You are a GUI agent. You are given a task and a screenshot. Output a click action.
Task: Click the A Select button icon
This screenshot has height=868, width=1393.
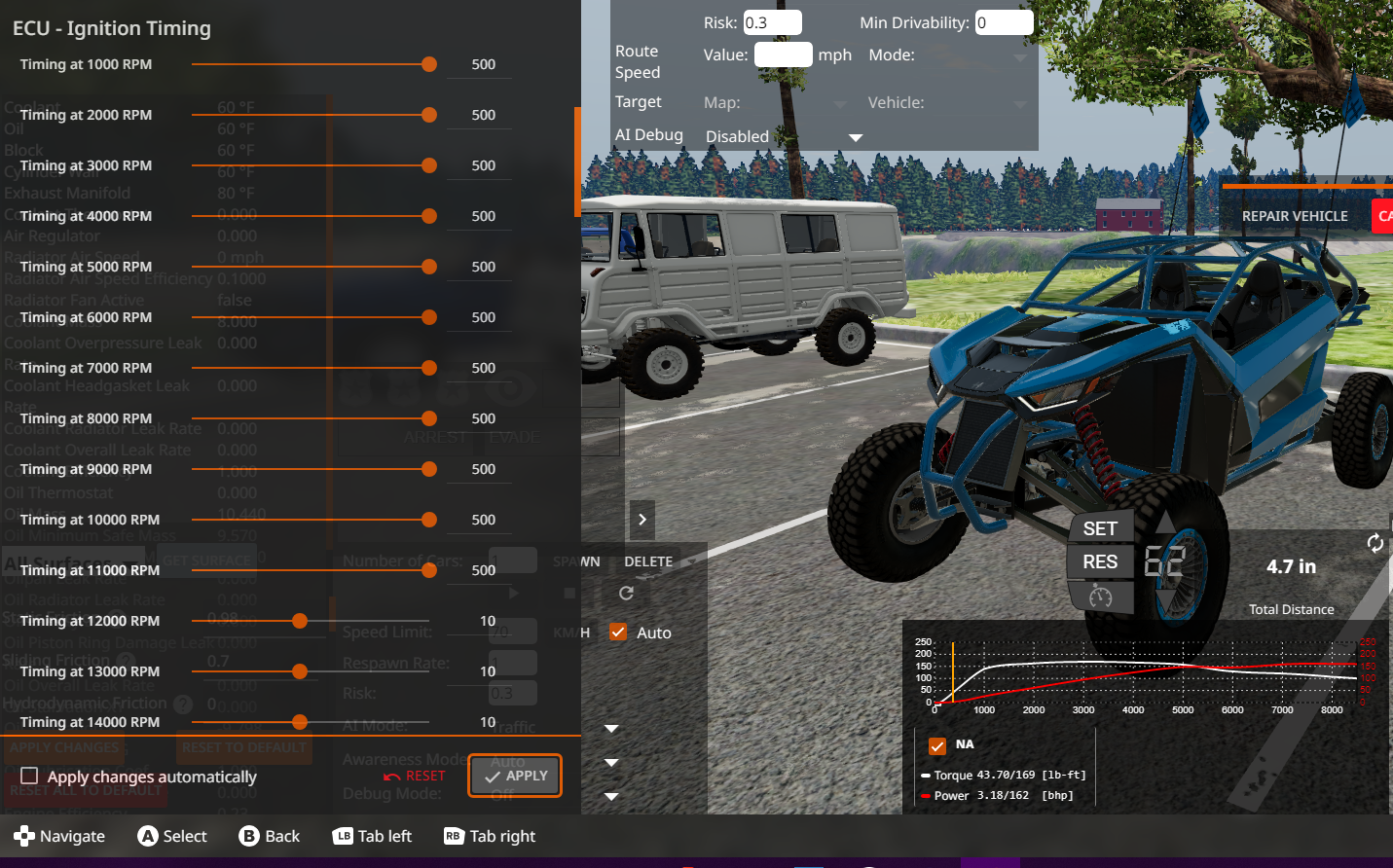pyautogui.click(x=147, y=836)
